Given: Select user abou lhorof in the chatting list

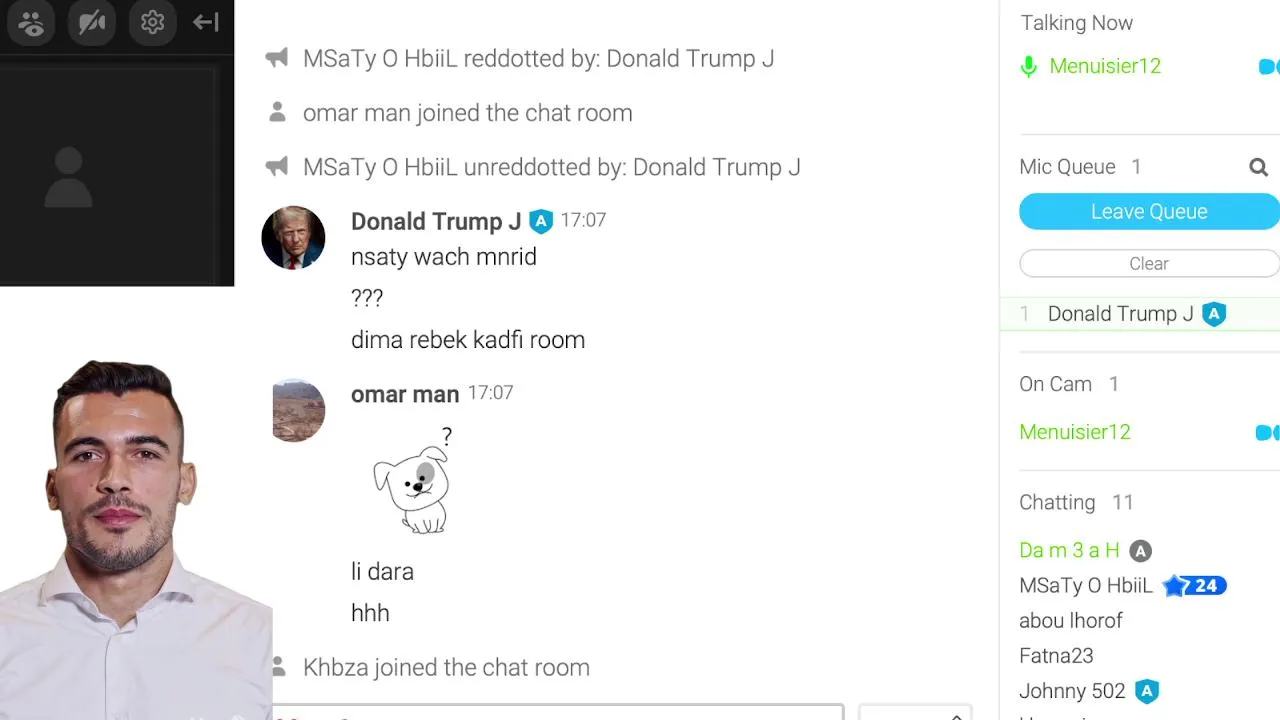Looking at the screenshot, I should coord(1070,621).
